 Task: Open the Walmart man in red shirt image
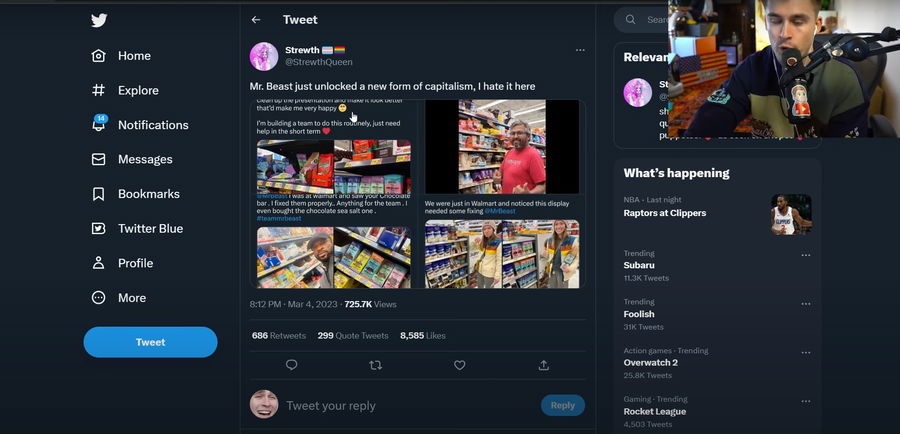tap(502, 146)
